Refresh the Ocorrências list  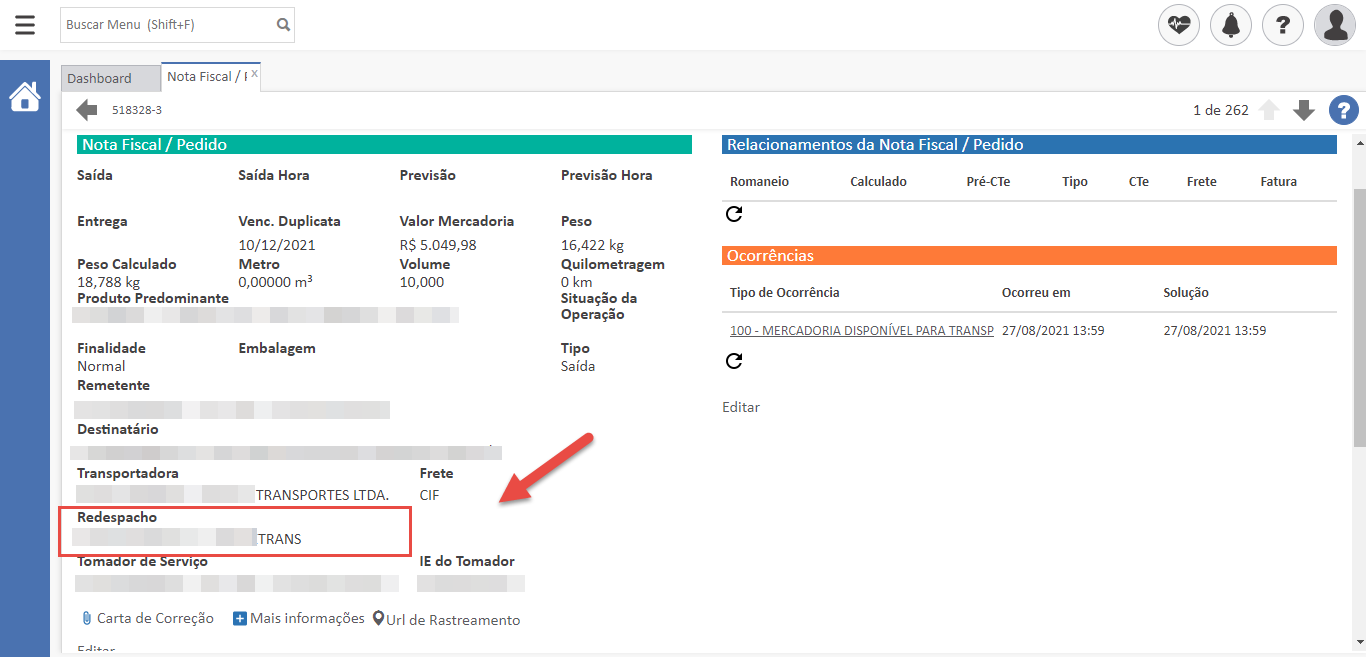tap(734, 361)
